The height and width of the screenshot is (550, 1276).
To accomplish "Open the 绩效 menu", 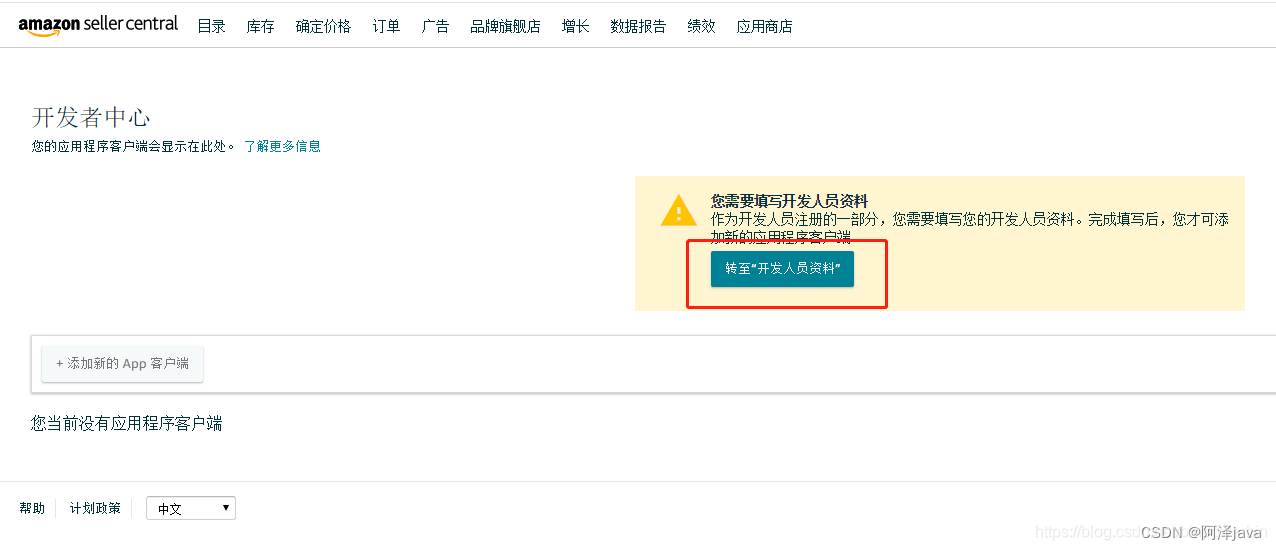I will tap(701, 26).
